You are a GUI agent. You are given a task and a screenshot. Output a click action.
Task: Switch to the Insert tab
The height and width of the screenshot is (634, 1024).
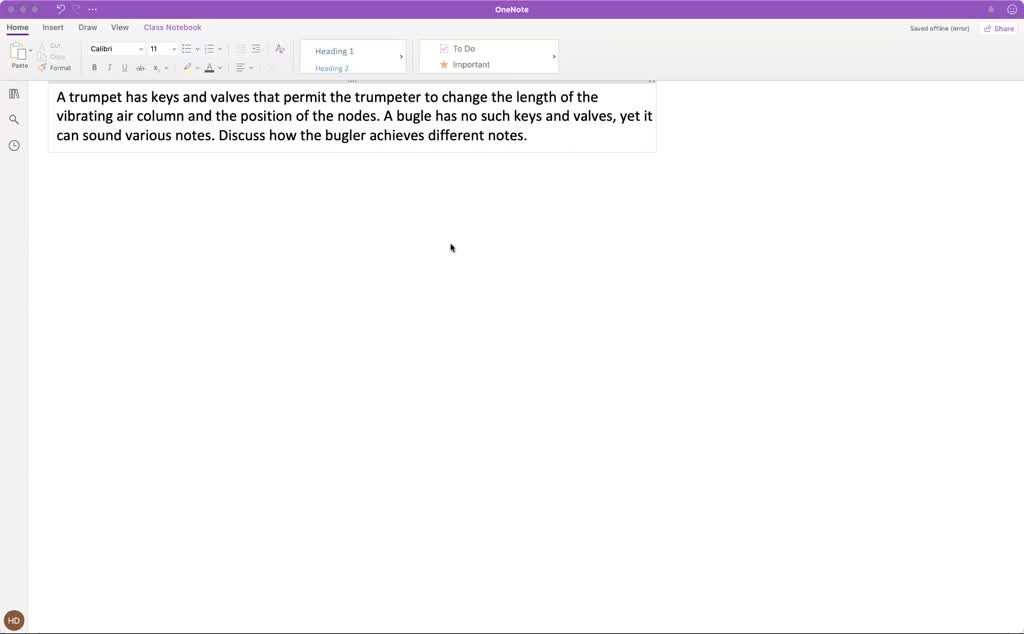(x=53, y=28)
